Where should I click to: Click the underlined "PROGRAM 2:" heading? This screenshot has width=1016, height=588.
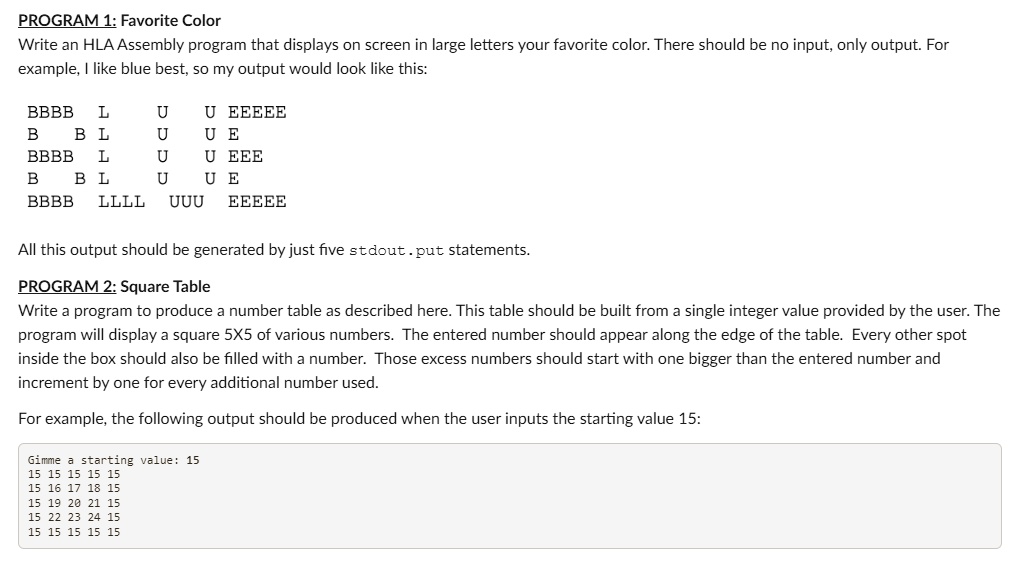click(67, 287)
